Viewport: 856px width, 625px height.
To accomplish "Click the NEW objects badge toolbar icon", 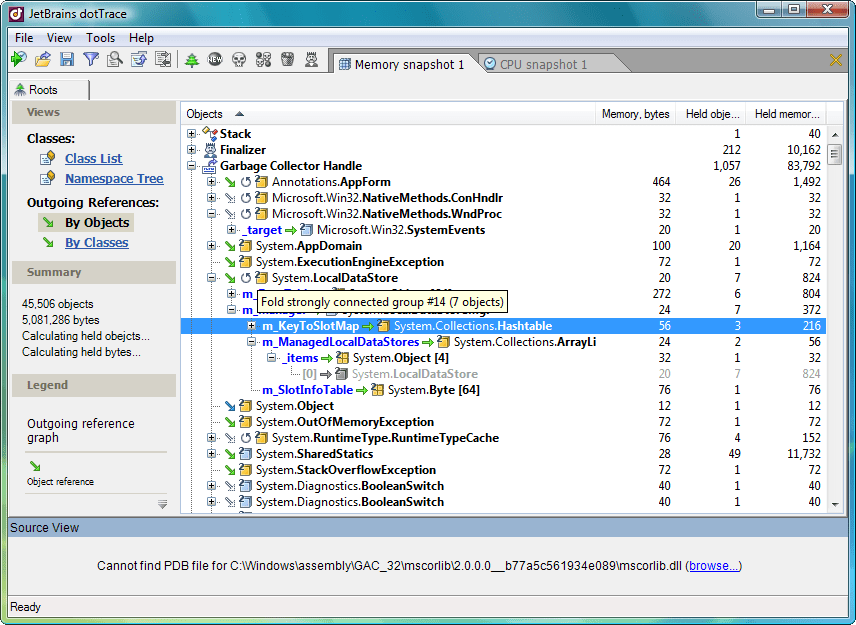I will tap(215, 61).
